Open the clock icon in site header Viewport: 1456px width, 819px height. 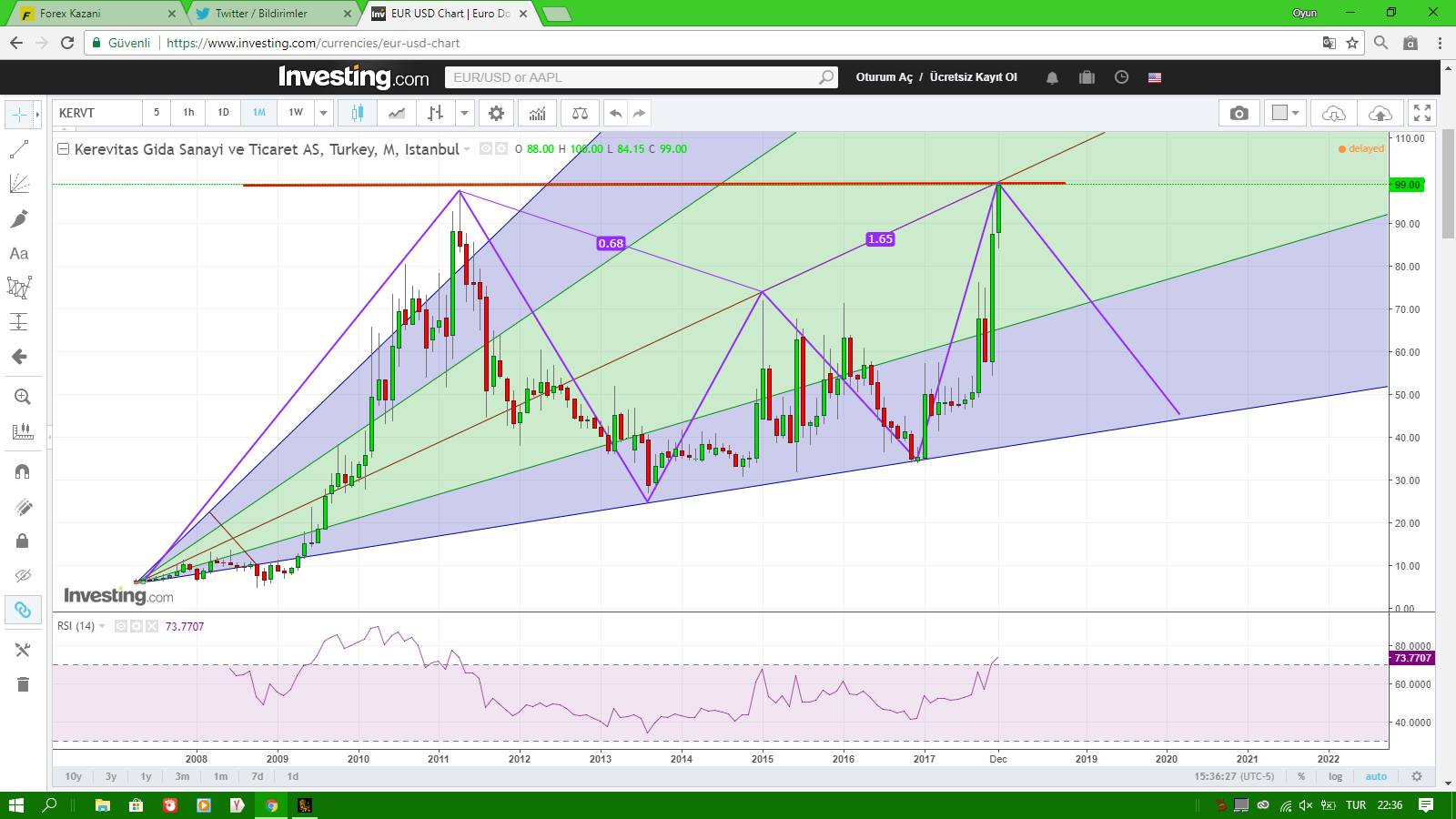tap(1121, 77)
